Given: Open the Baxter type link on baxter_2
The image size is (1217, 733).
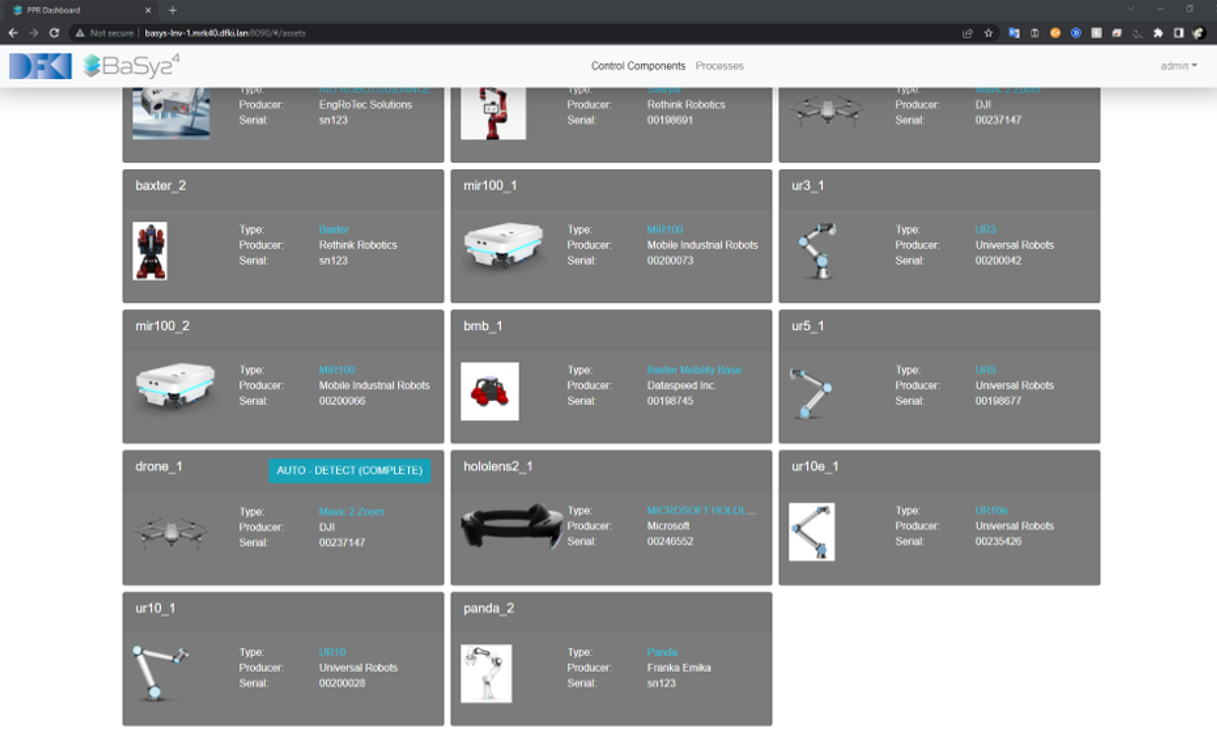Looking at the screenshot, I should (334, 230).
